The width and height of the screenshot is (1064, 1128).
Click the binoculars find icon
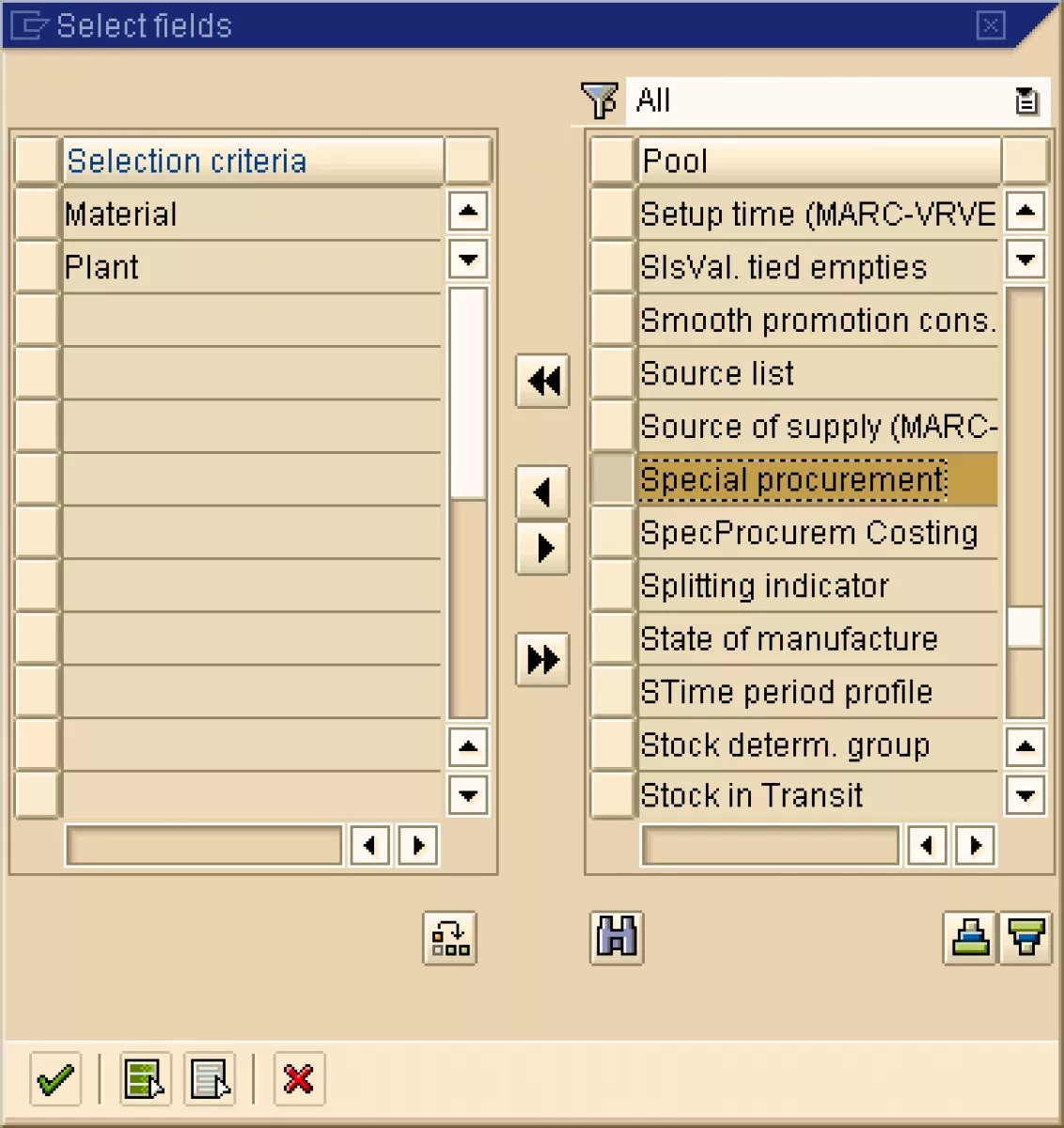pyautogui.click(x=617, y=937)
